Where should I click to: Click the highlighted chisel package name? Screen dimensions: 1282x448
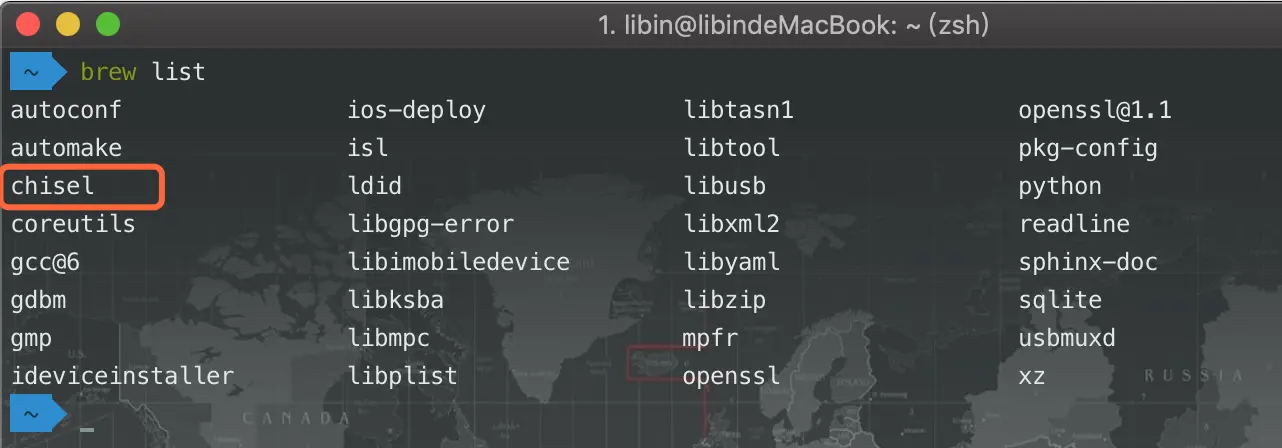(x=53, y=186)
